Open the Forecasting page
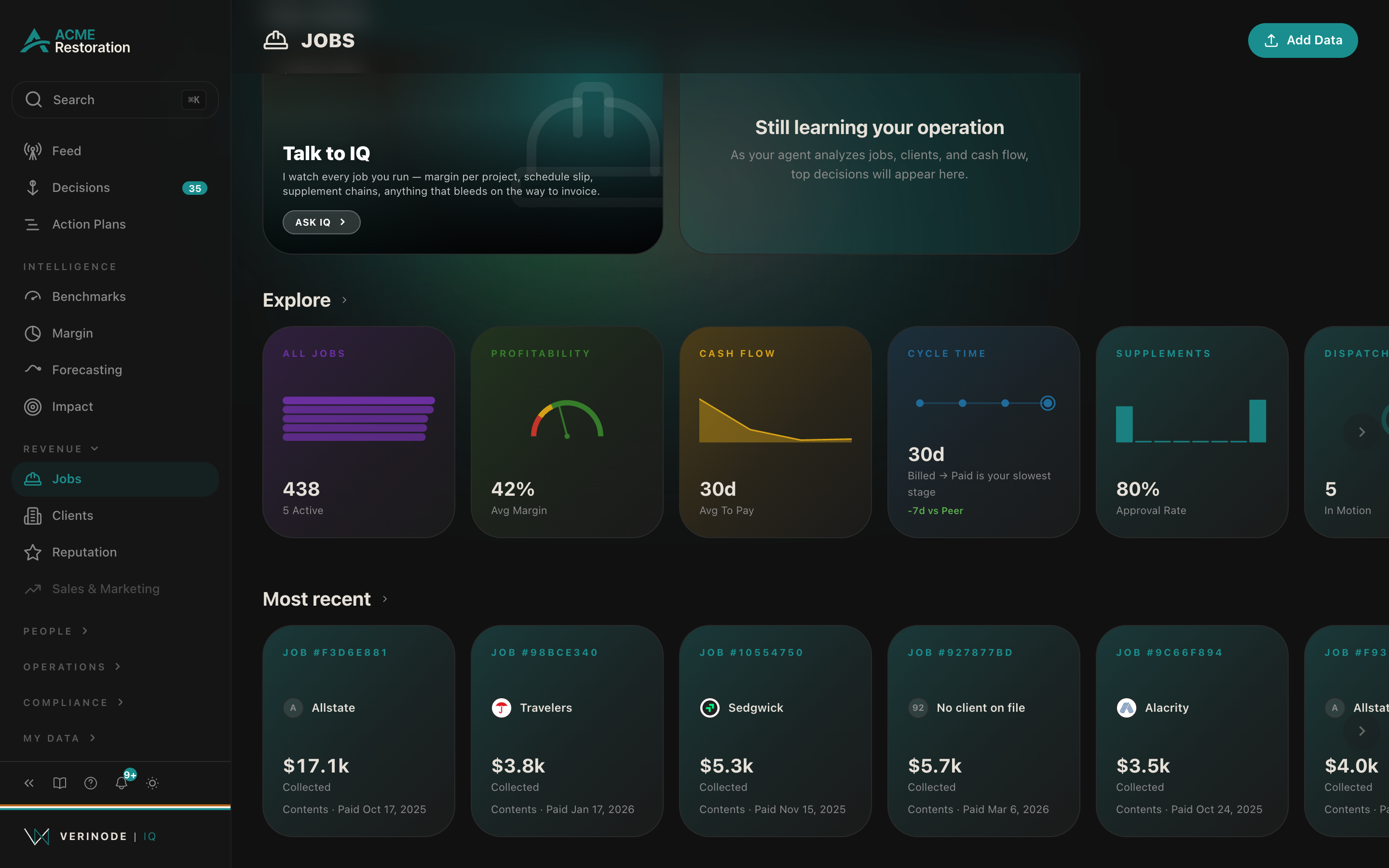Image resolution: width=1389 pixels, height=868 pixels. (115, 370)
